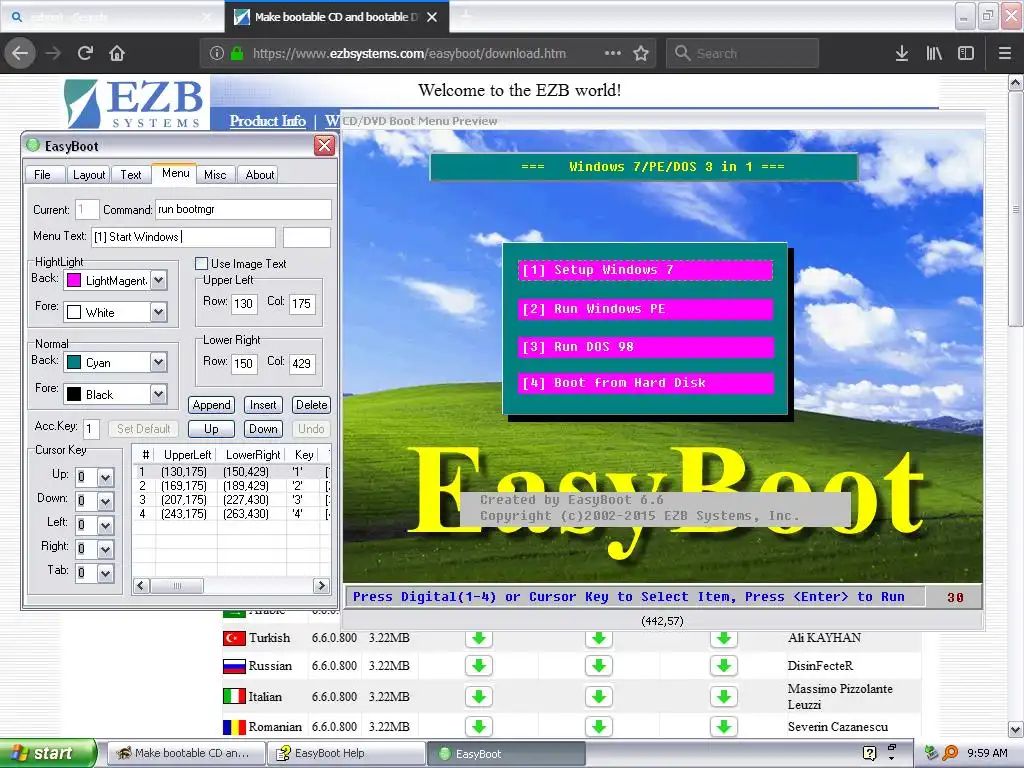Click the Delete button
Image resolution: width=1024 pixels, height=768 pixels.
pos(311,405)
